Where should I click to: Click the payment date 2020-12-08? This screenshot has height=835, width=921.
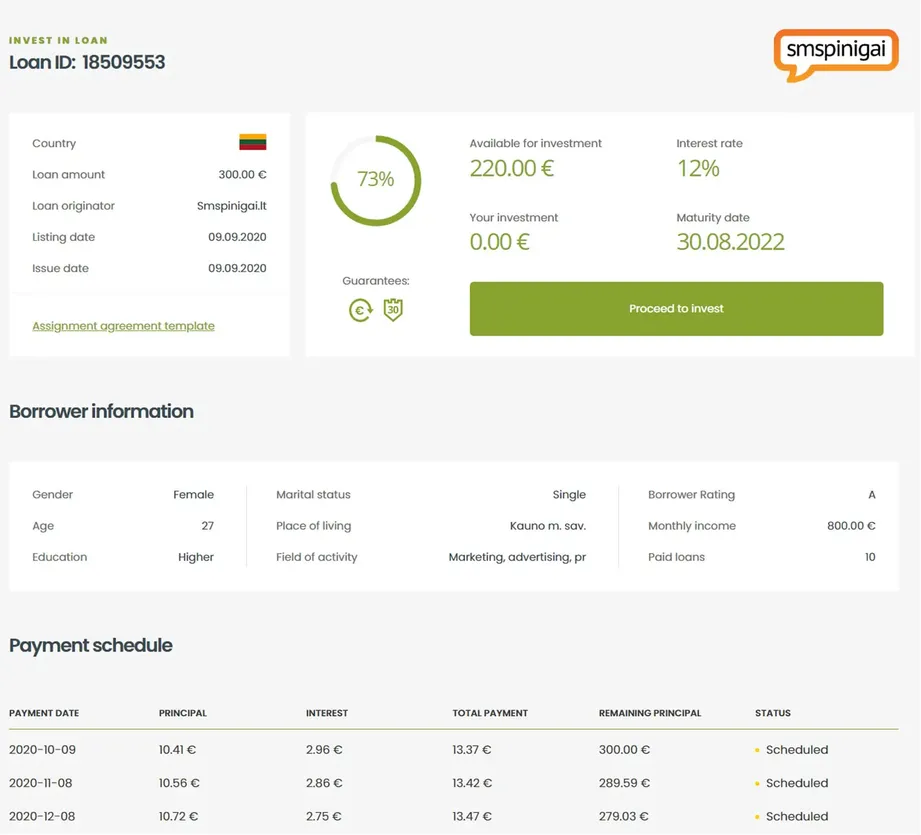click(x=42, y=817)
